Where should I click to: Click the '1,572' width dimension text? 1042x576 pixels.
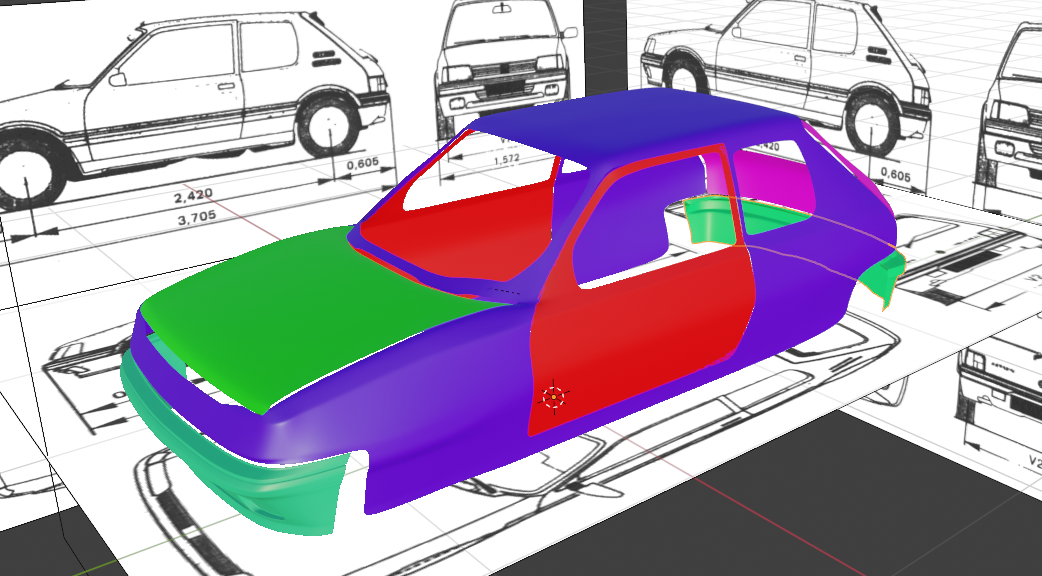tap(507, 160)
